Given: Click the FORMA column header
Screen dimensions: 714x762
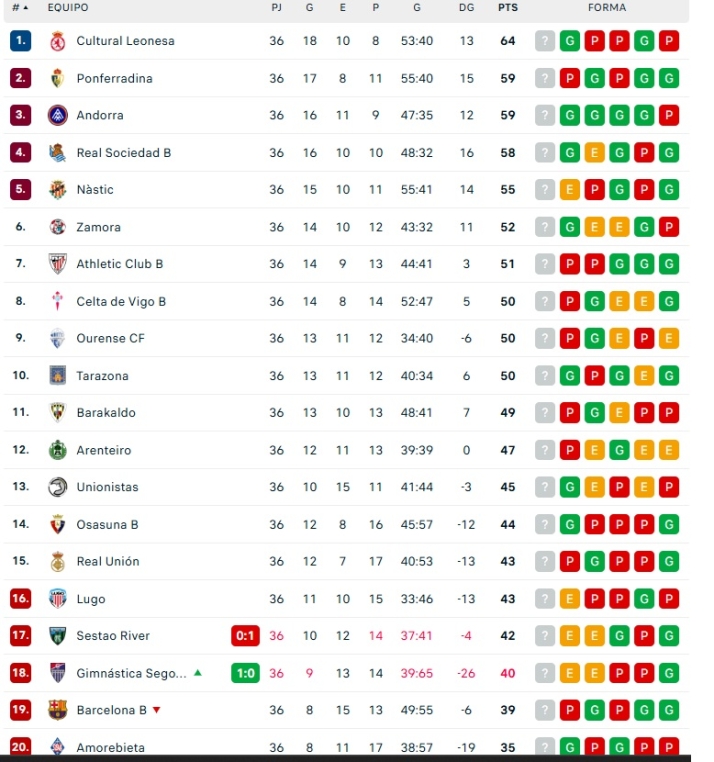Looking at the screenshot, I should pos(607,8).
